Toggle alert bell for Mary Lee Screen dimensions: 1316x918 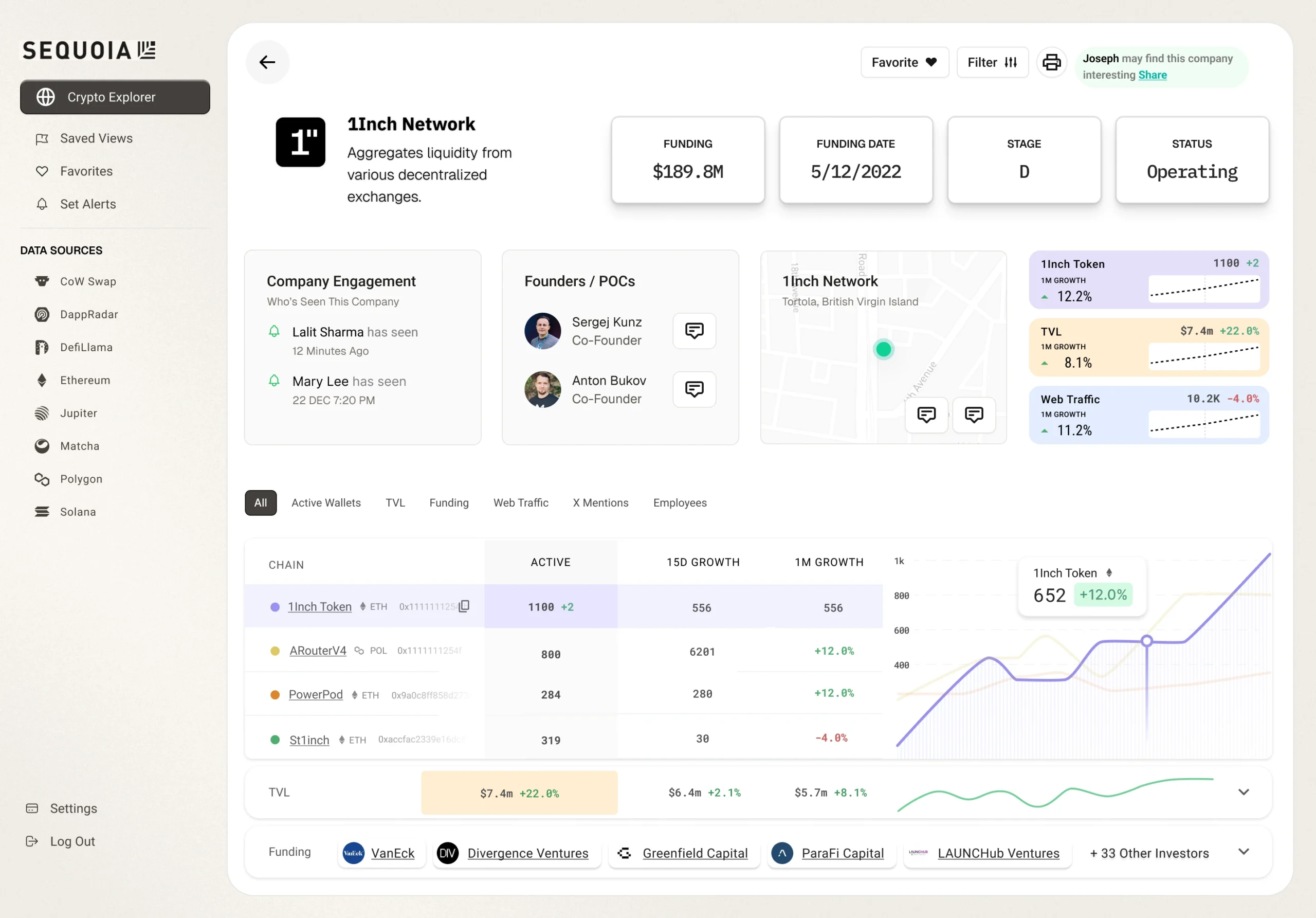[275, 381]
